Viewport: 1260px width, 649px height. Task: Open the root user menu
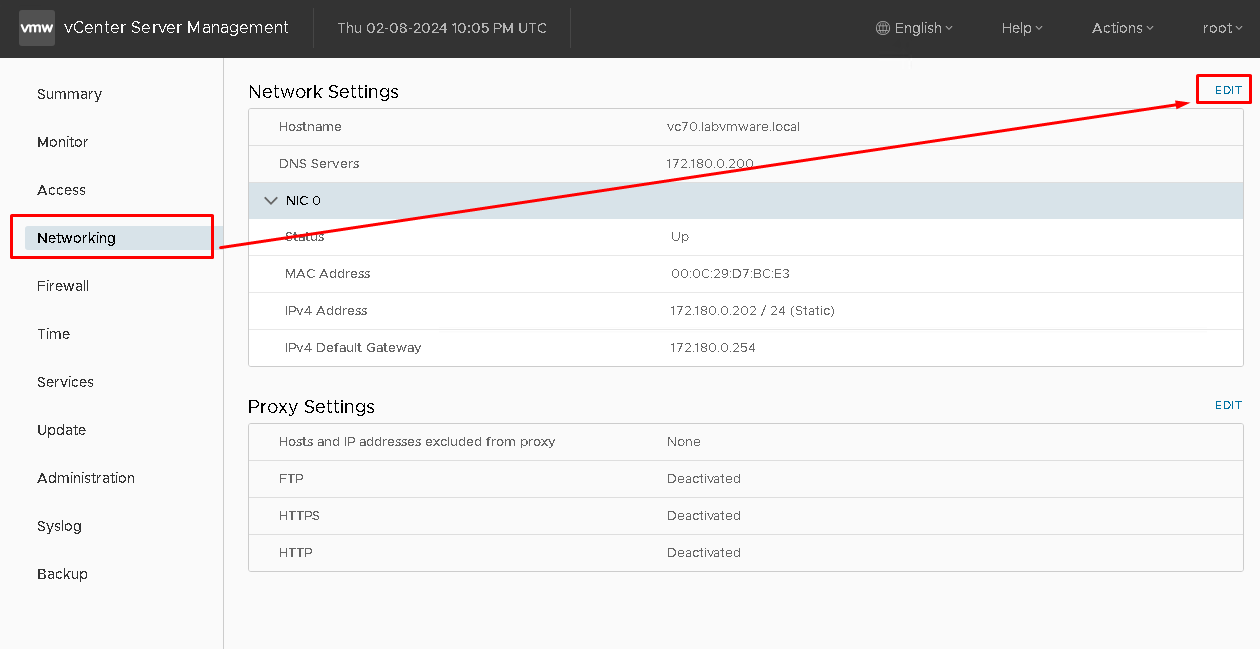coord(1222,28)
